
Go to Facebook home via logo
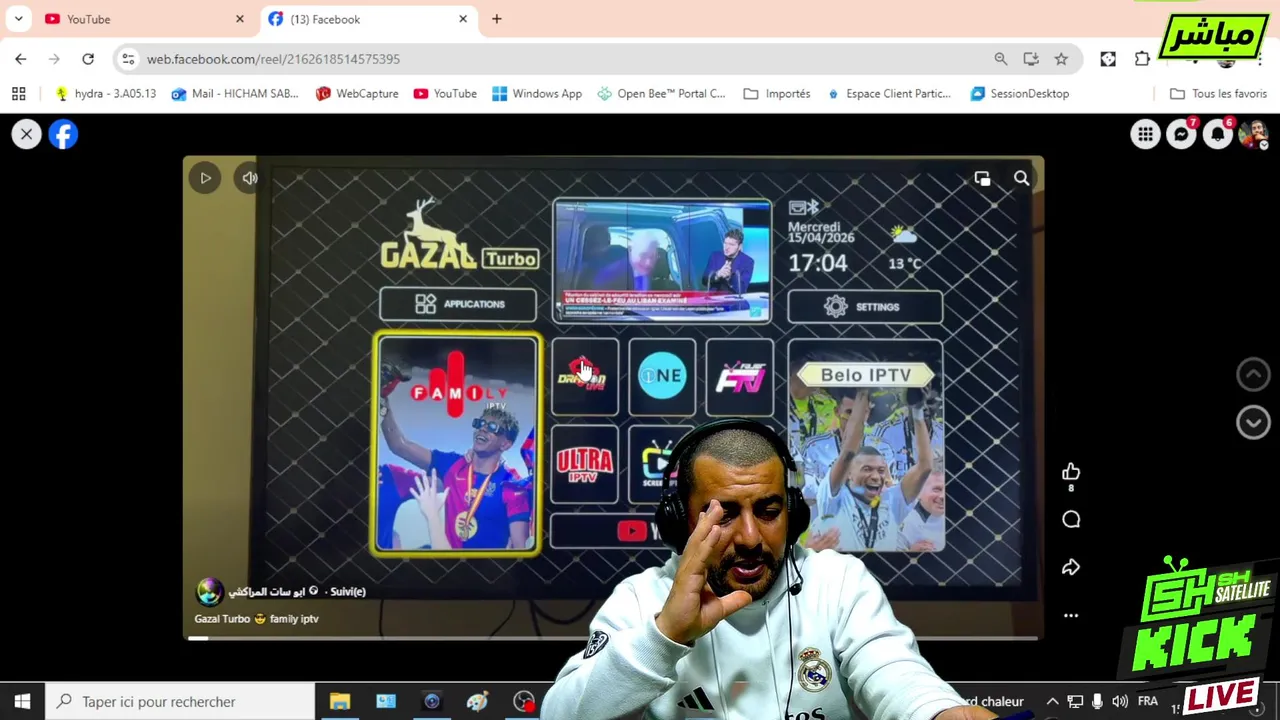coord(63,134)
